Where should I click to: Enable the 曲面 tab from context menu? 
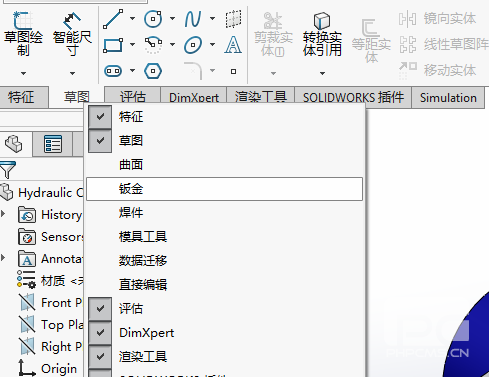[x=224, y=165]
